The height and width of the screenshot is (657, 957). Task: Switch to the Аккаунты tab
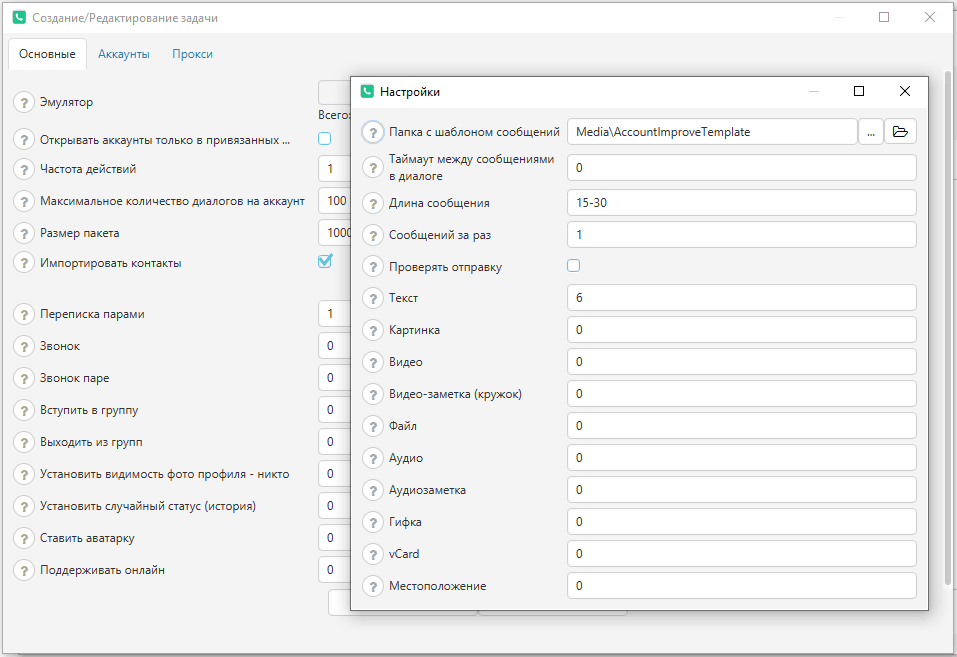pos(124,54)
